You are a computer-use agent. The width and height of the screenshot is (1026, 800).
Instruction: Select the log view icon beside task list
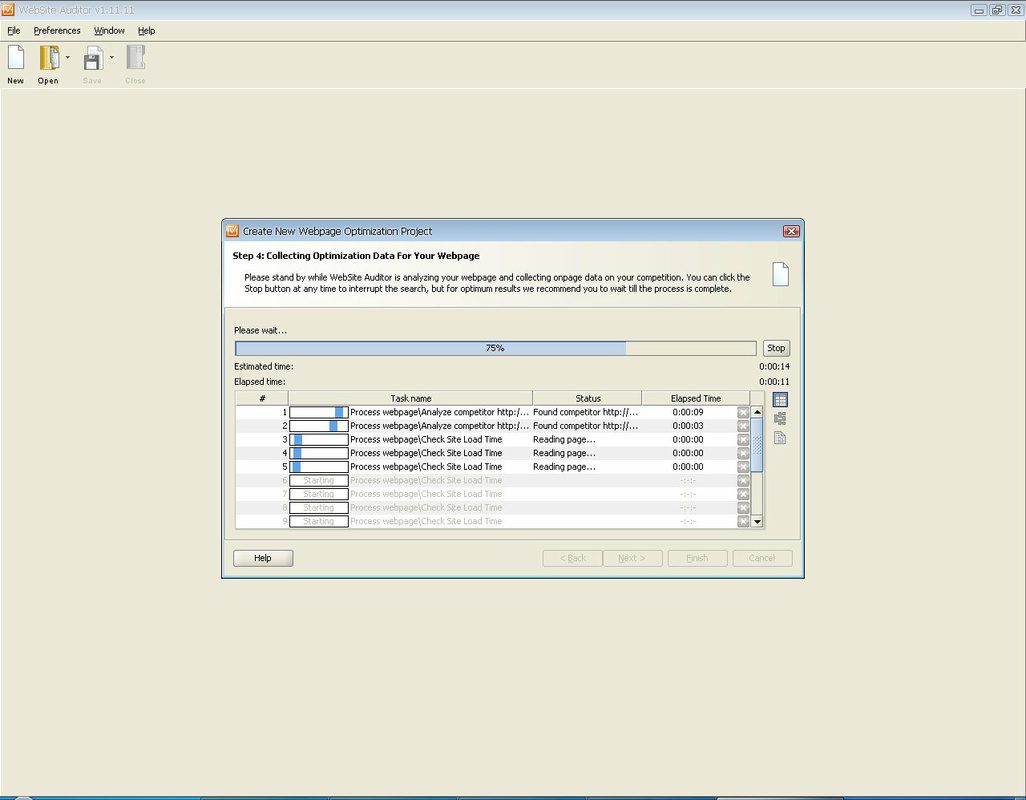pos(780,438)
